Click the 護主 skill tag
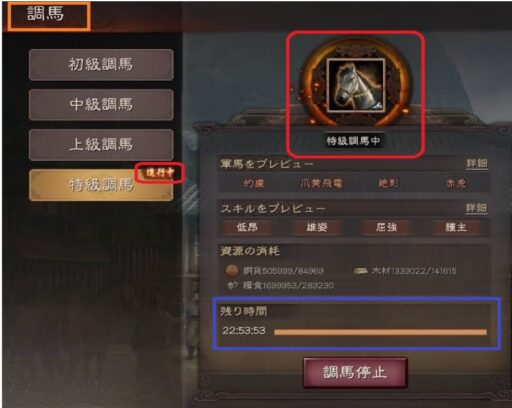The width and height of the screenshot is (512, 408). point(456,227)
